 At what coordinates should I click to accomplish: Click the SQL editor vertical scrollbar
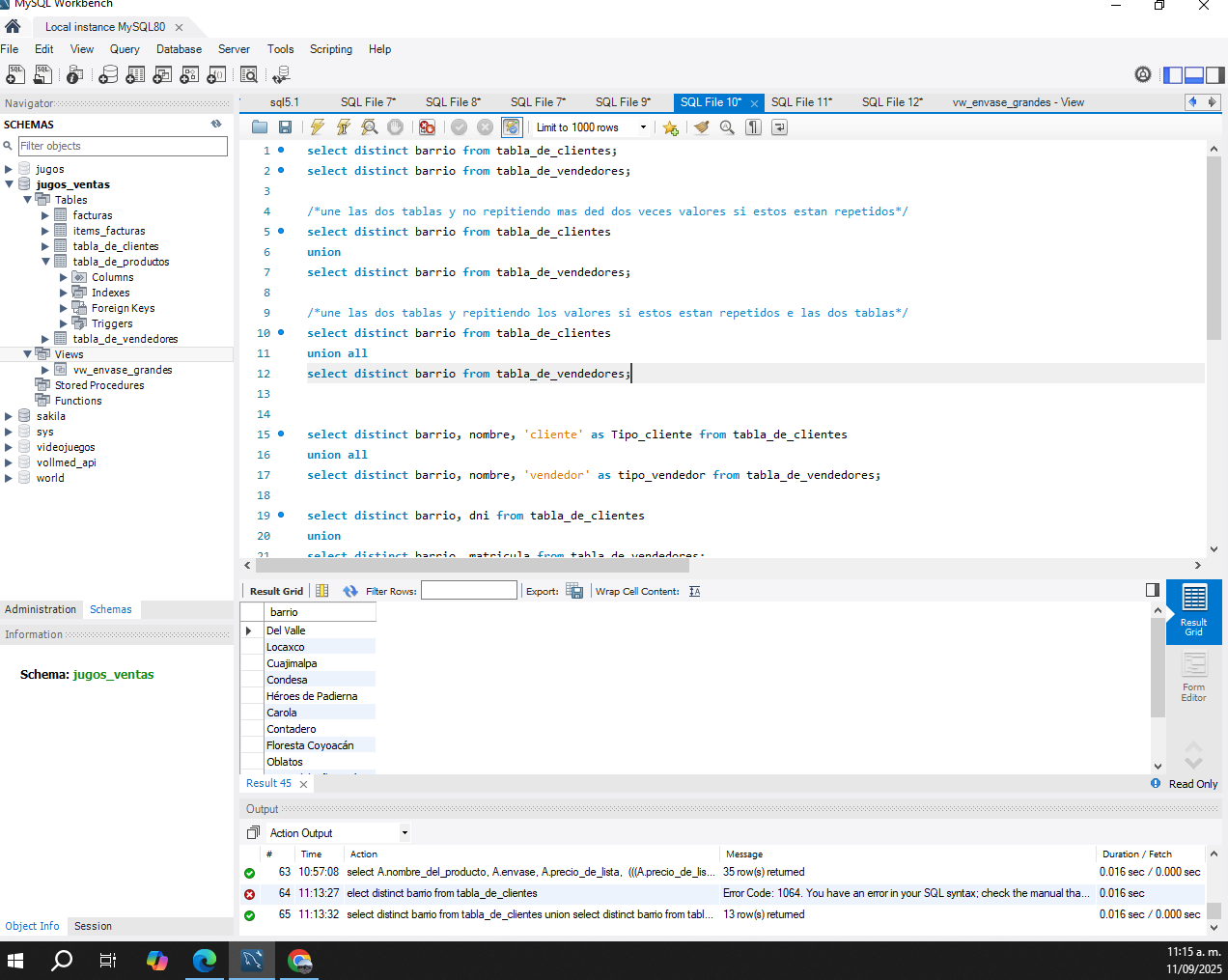1214,247
